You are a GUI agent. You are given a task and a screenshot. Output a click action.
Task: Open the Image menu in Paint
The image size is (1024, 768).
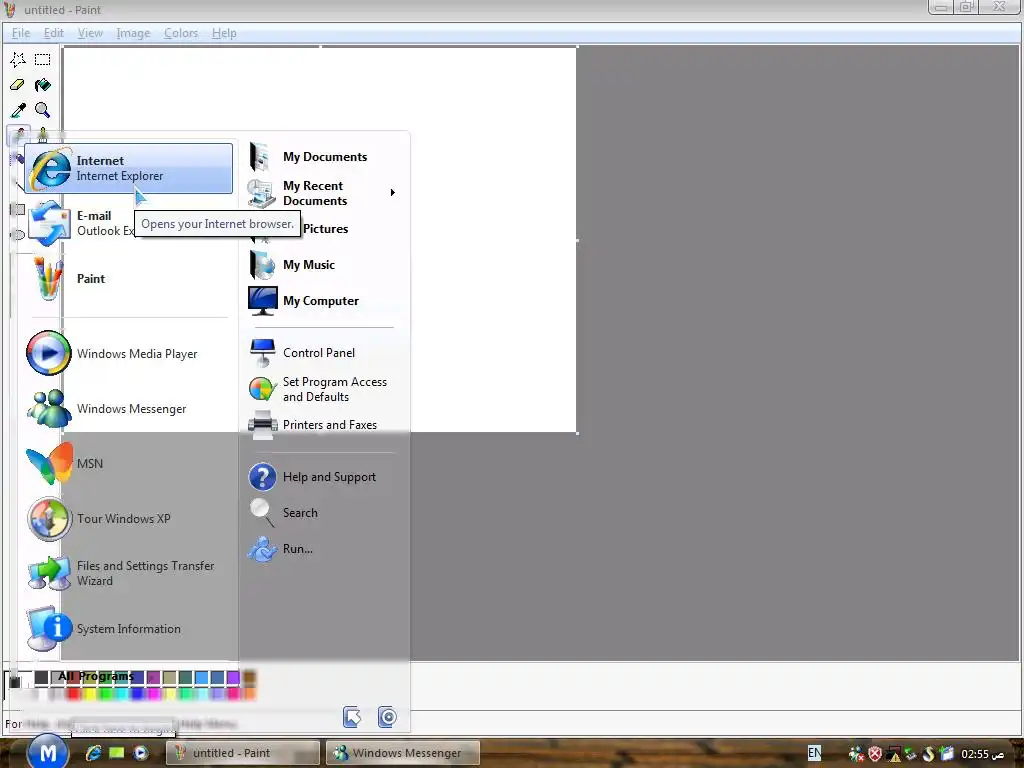tap(133, 33)
